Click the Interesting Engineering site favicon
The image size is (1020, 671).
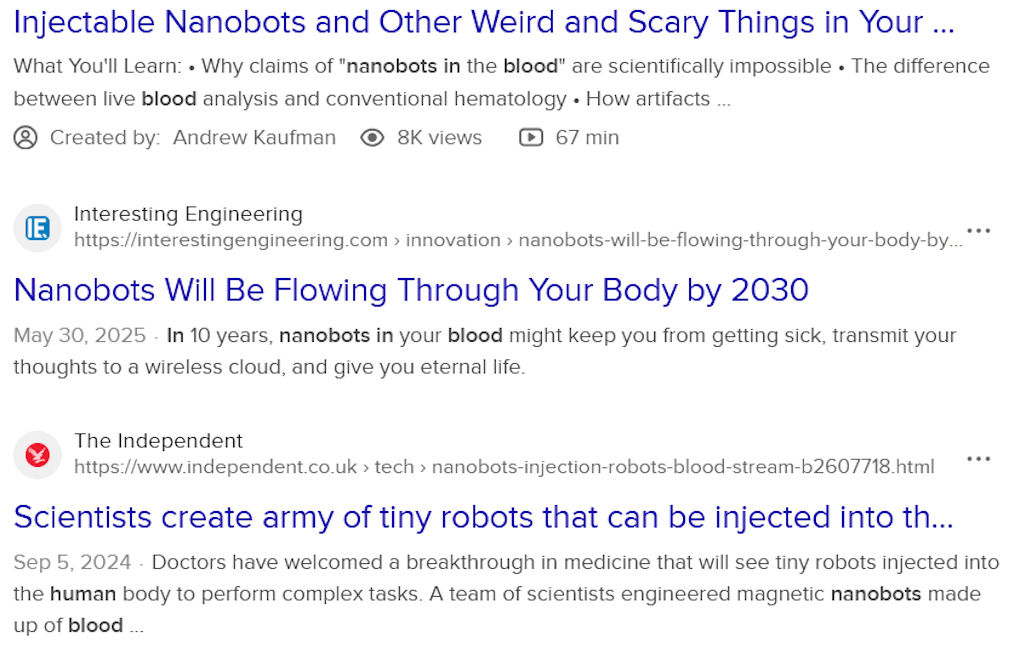38,228
